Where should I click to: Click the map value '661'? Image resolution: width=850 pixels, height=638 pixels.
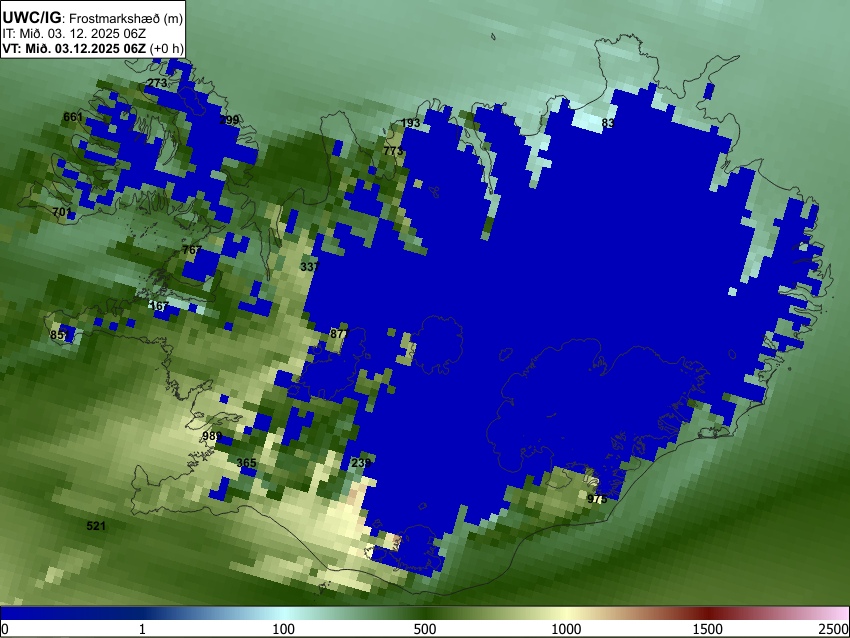click(73, 117)
